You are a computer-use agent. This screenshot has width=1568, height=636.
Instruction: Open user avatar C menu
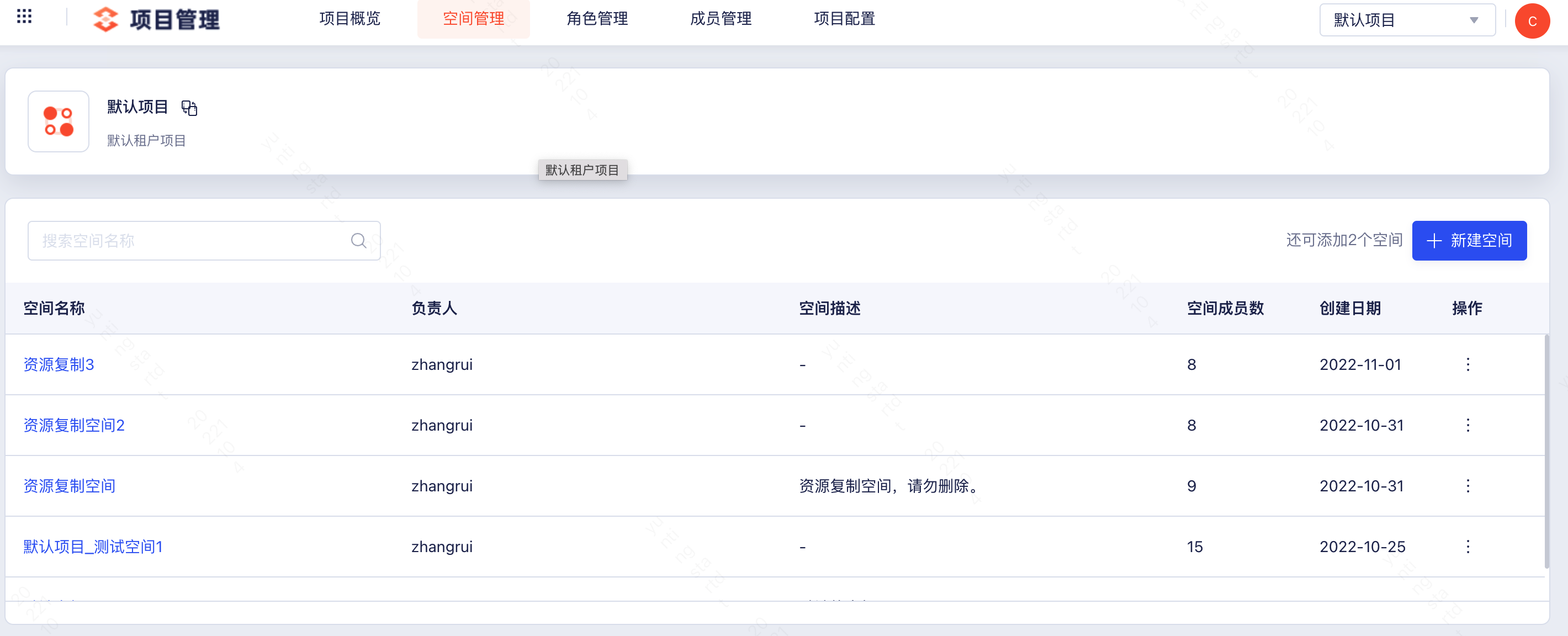click(1532, 20)
